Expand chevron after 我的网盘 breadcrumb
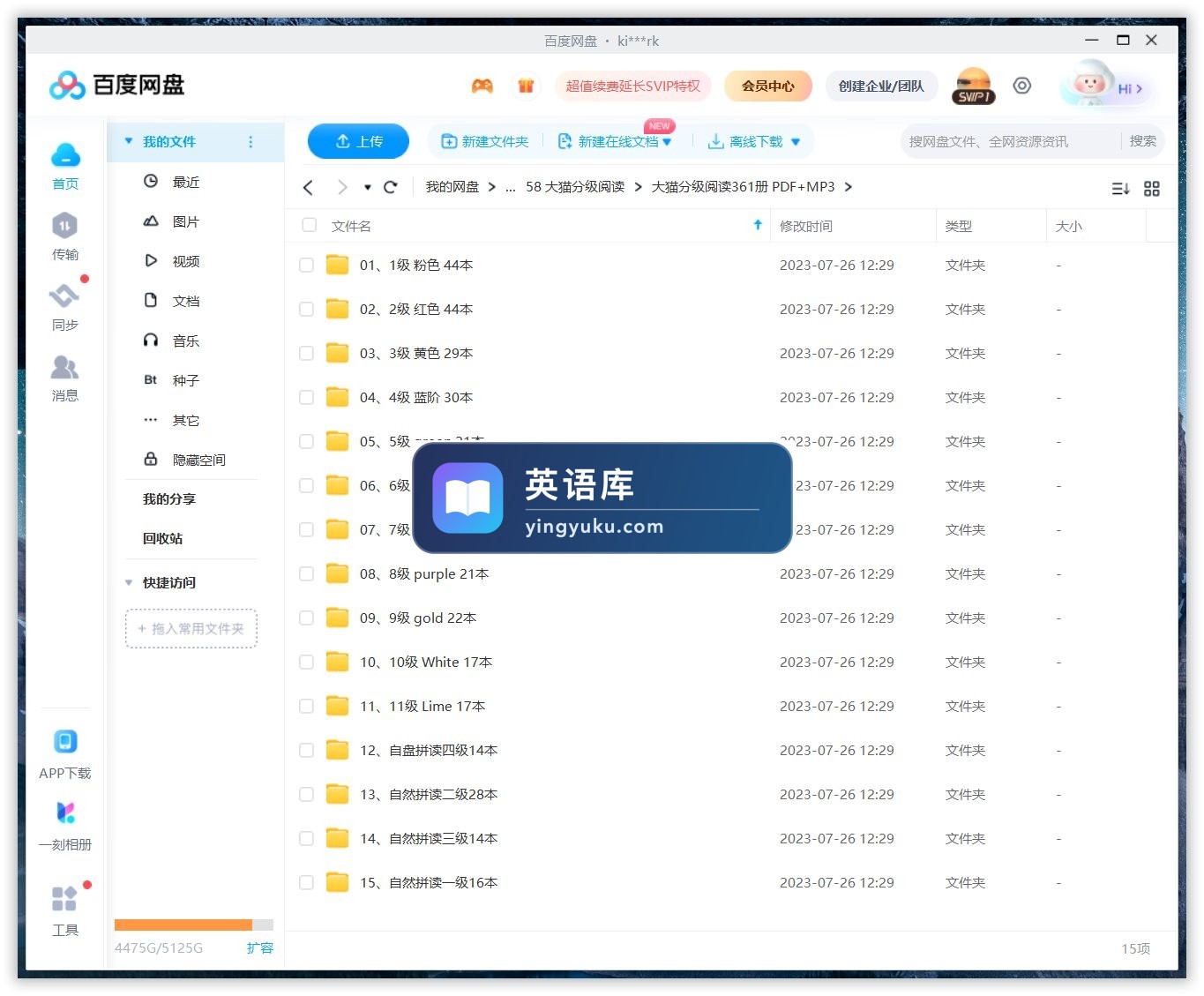Viewport: 1204px width, 996px height. click(492, 187)
